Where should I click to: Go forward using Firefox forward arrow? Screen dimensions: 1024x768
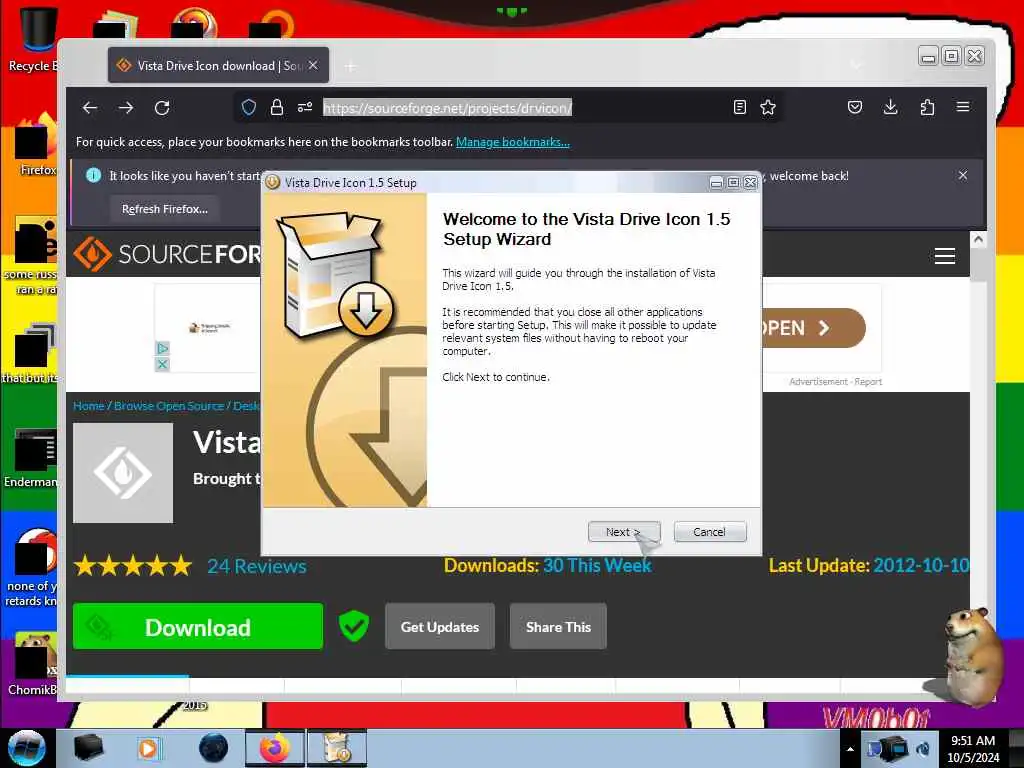126,108
